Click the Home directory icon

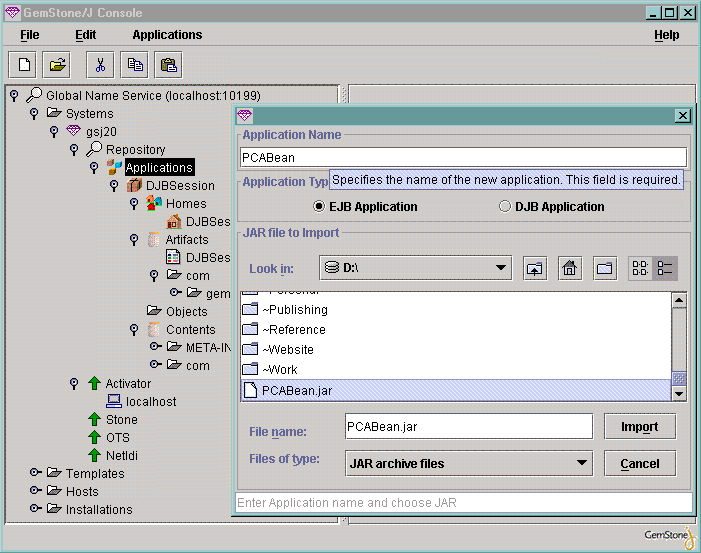pyautogui.click(x=570, y=269)
